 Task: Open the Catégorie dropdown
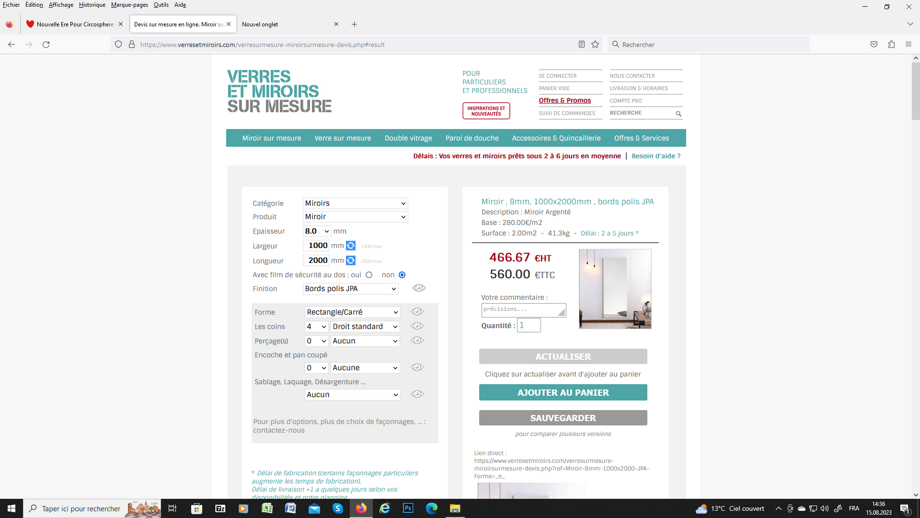coord(355,203)
